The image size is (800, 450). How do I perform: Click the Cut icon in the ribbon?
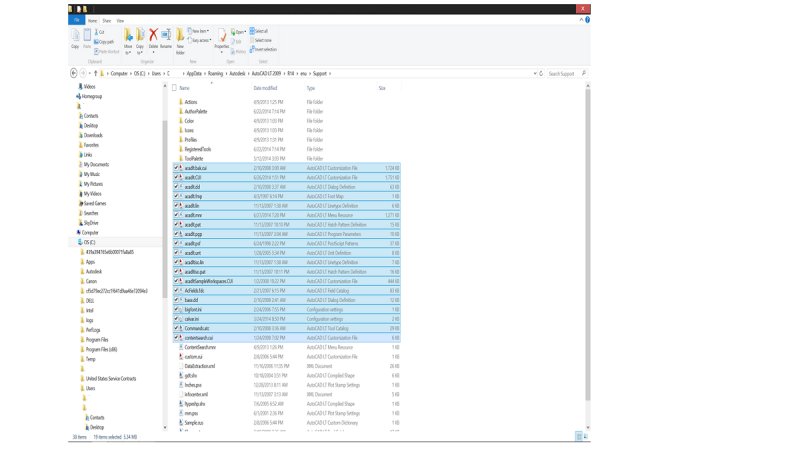[101, 31]
